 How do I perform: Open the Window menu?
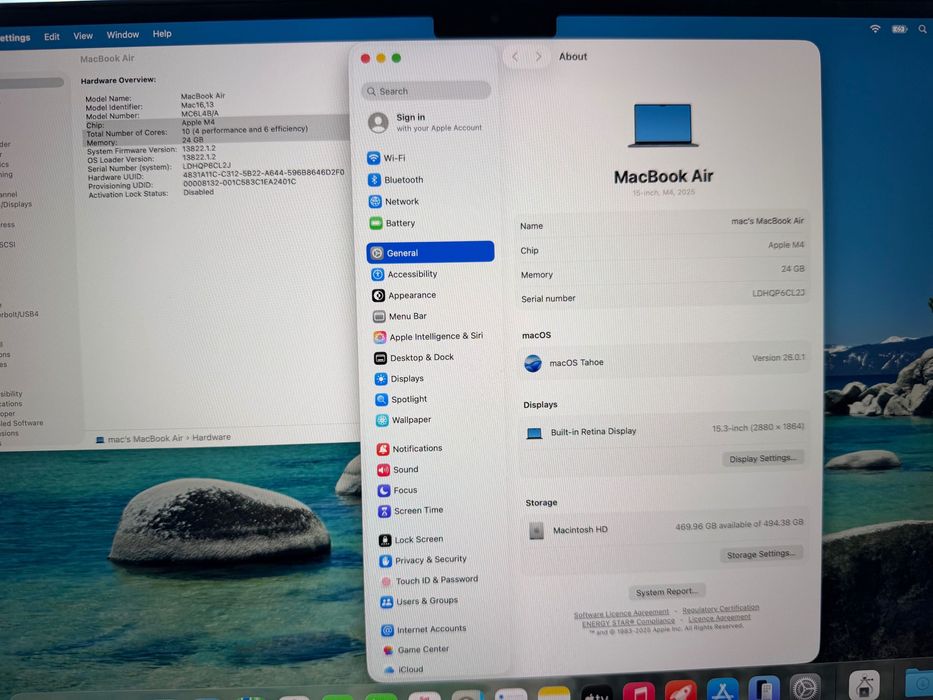123,35
